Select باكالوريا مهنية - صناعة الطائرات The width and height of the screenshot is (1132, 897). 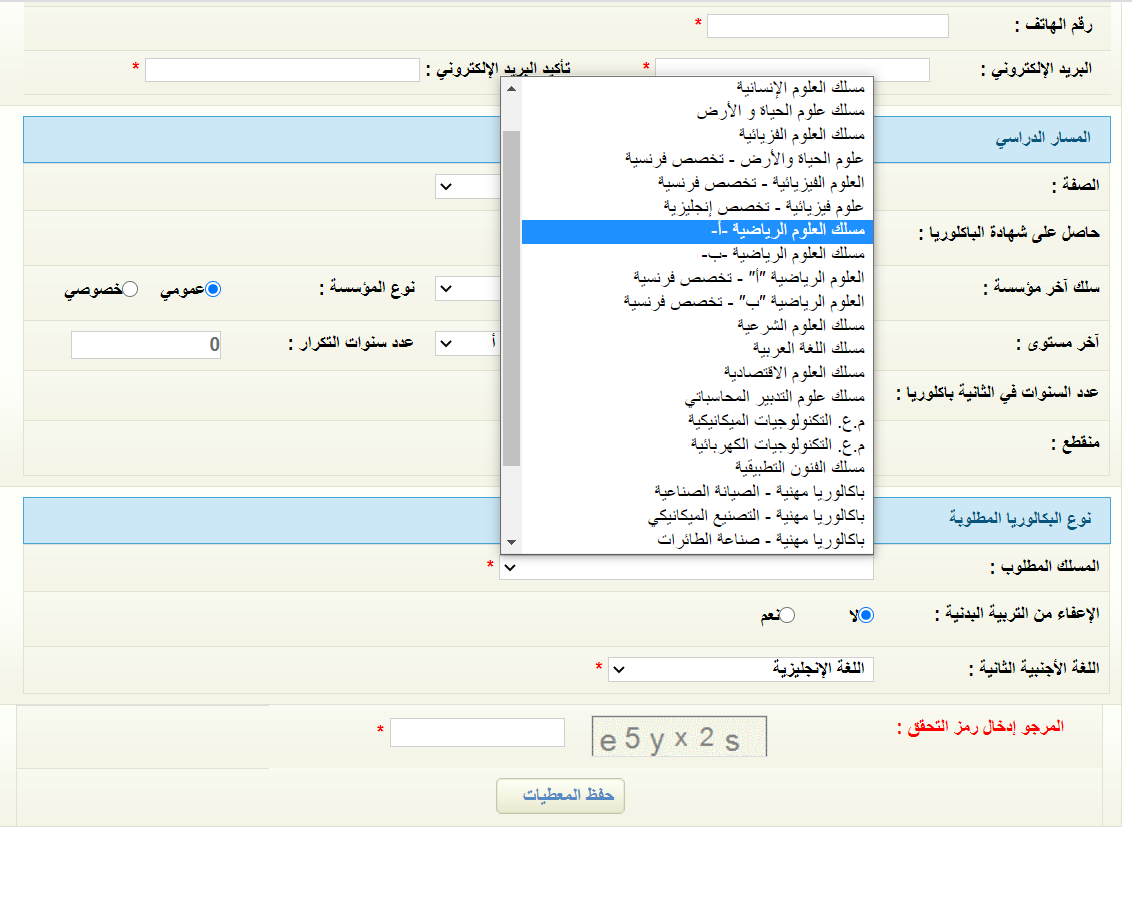click(697, 540)
